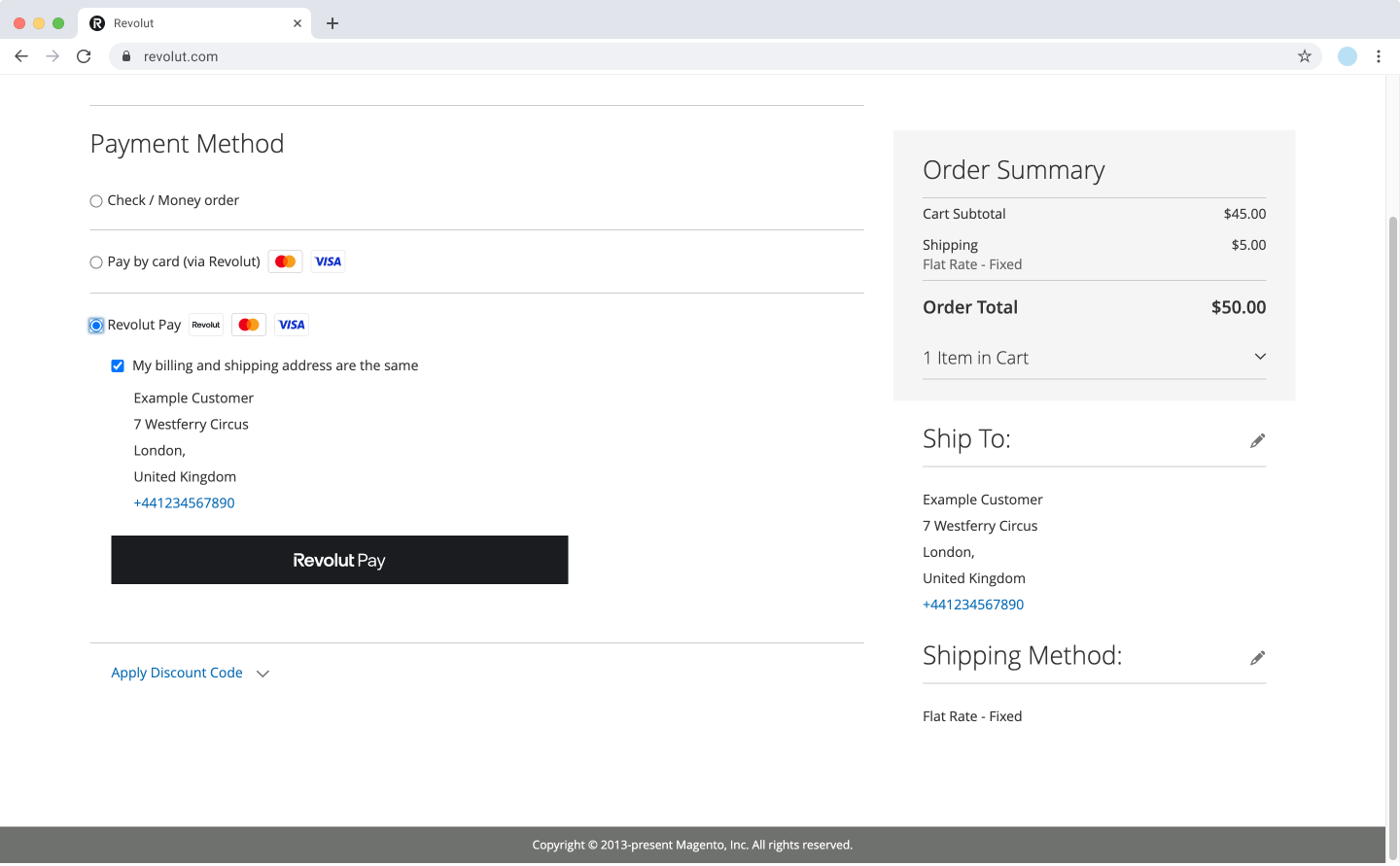The width and height of the screenshot is (1400, 866).
Task: Expand the 1 Item in Cart chevron
Action: [1260, 357]
